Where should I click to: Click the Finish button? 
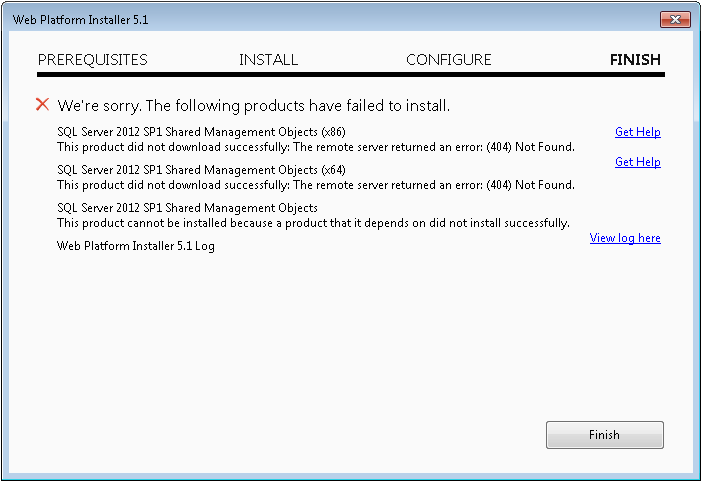click(x=604, y=435)
